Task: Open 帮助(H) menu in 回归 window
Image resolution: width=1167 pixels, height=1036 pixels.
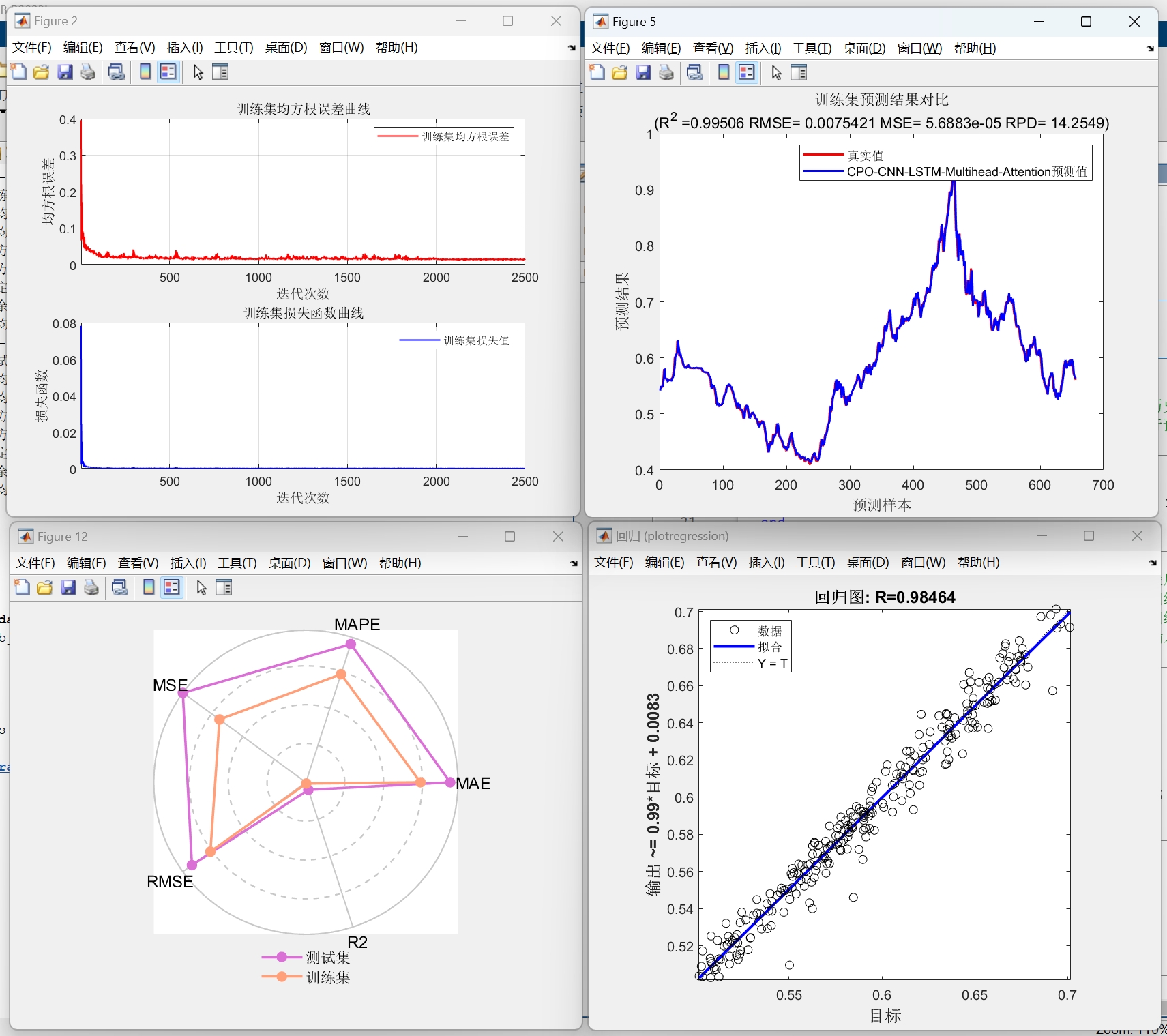Action: click(x=978, y=563)
